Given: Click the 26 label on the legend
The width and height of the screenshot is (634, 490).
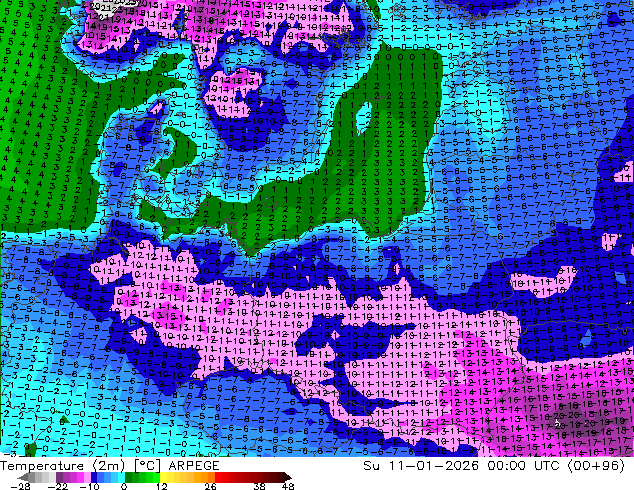Looking at the screenshot, I should [210, 486].
